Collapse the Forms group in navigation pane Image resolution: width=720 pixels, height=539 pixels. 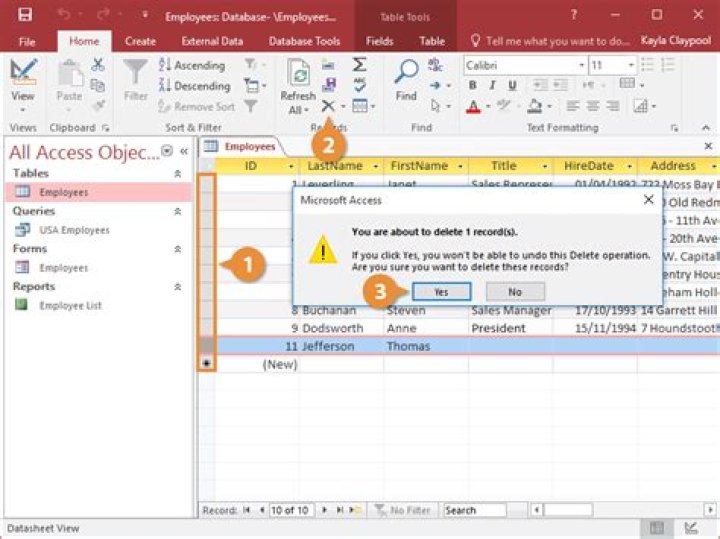[x=177, y=249]
